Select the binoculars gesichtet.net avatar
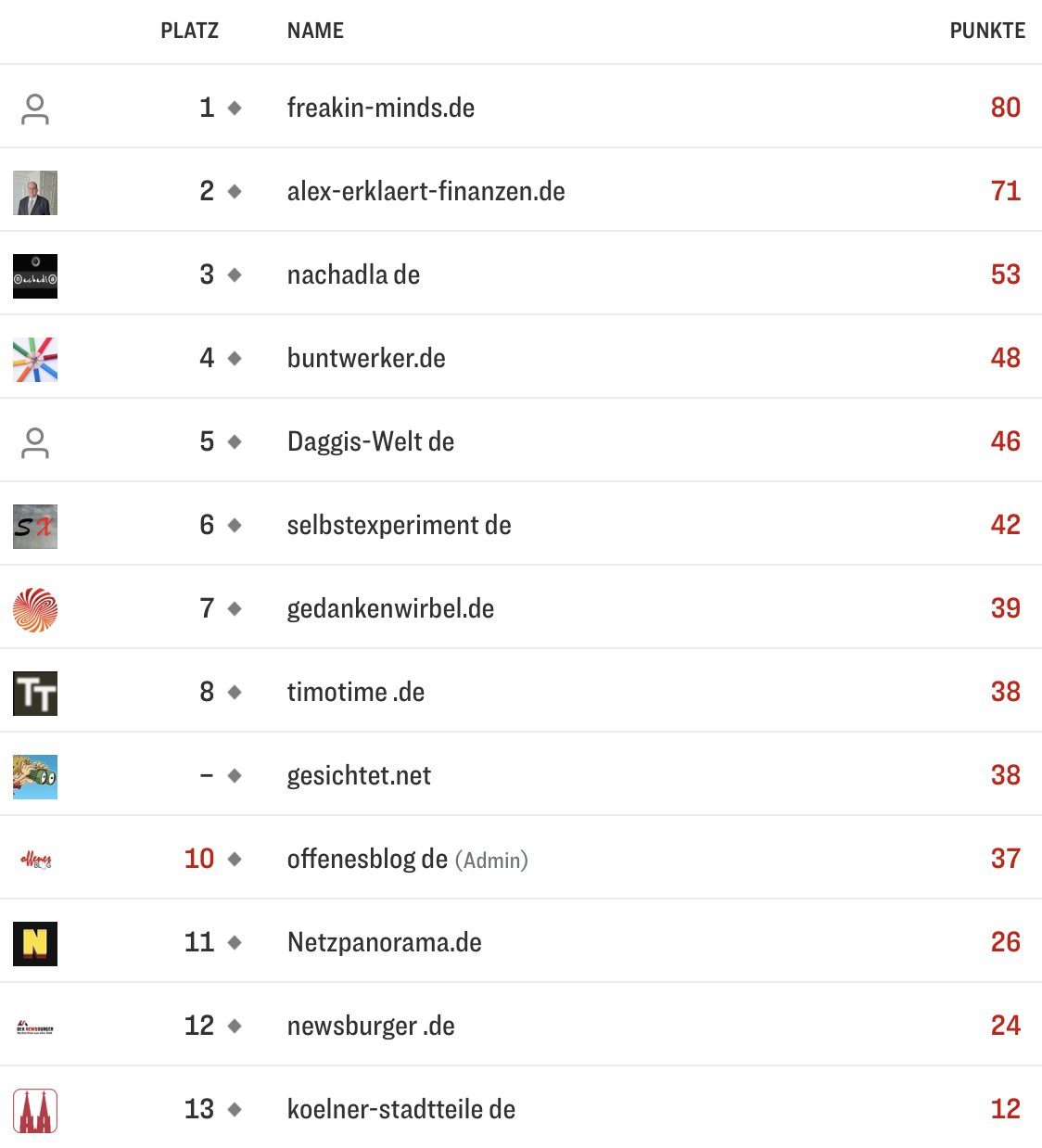The height and width of the screenshot is (1148, 1042). pos(35,777)
